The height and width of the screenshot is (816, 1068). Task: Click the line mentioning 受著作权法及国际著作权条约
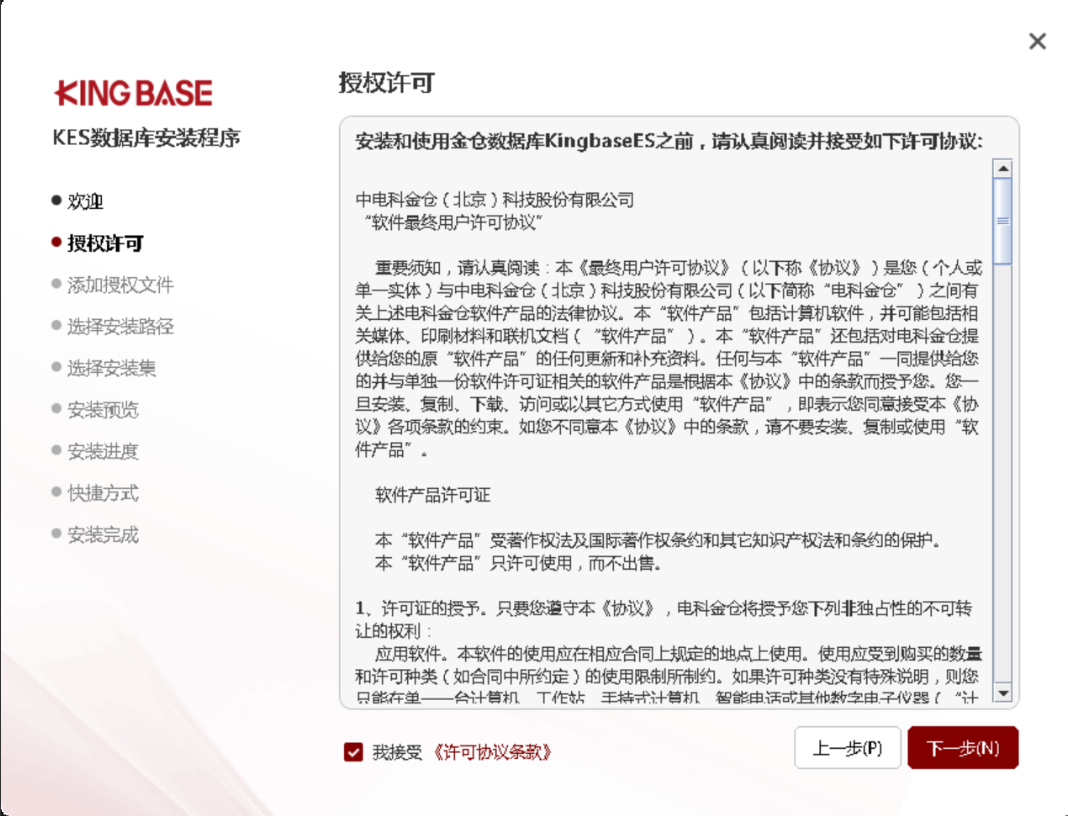click(659, 540)
